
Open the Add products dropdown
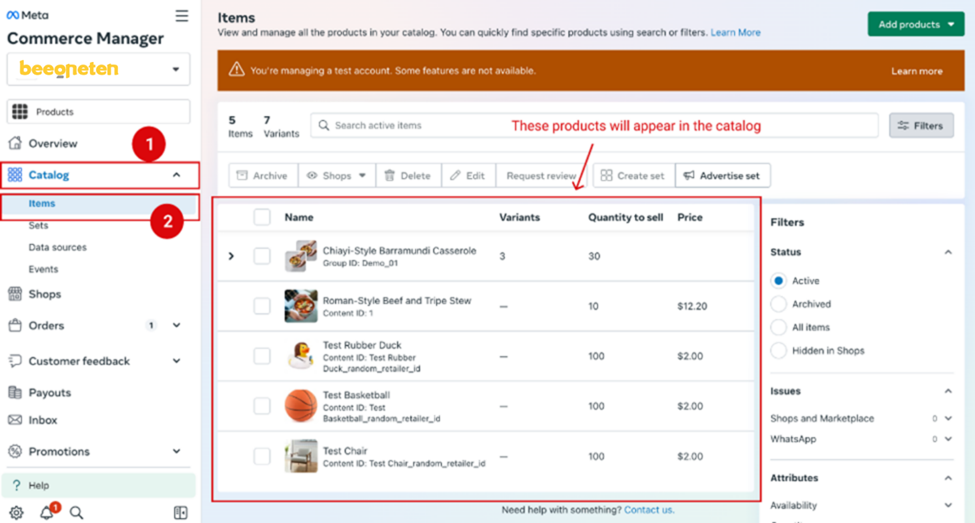[916, 24]
